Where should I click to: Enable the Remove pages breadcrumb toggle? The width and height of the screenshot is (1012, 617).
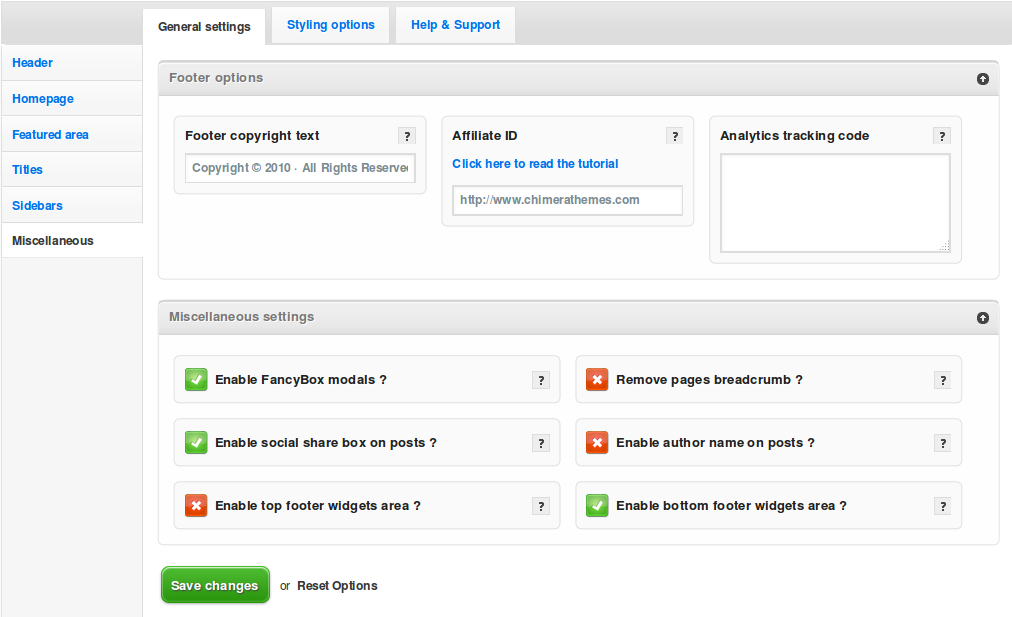[597, 380]
